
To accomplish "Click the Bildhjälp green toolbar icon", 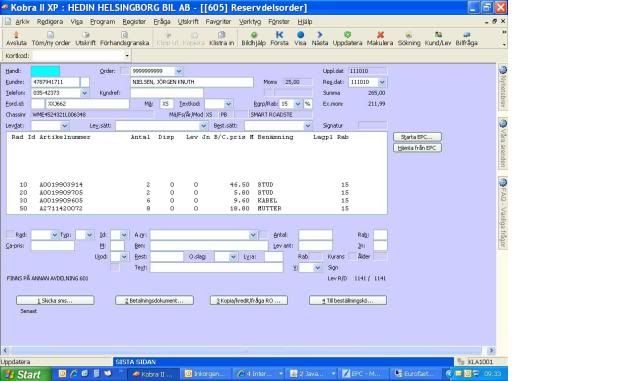I will 253,38.
